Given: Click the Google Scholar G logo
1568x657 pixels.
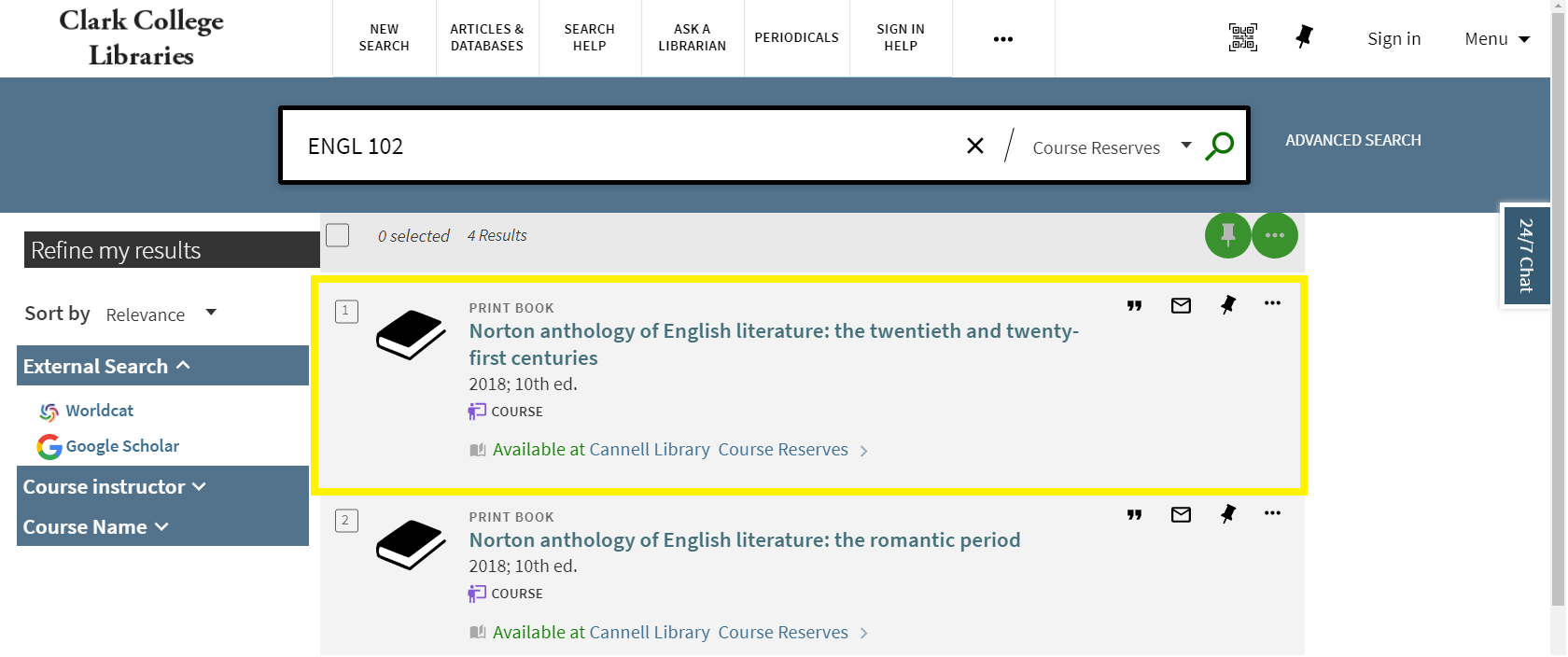Looking at the screenshot, I should coord(49,447).
